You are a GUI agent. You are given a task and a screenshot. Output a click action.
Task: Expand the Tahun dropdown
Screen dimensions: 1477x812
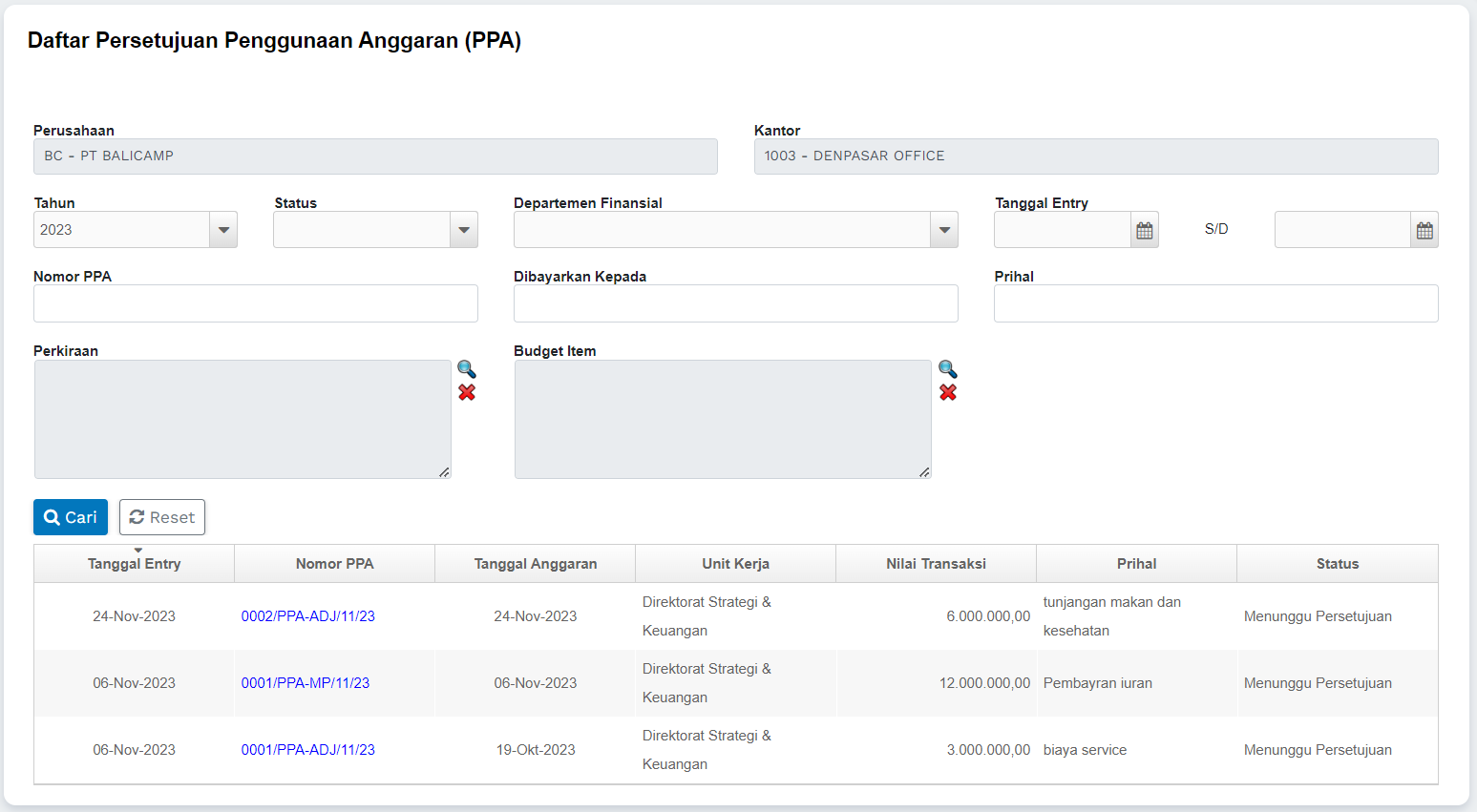point(223,230)
